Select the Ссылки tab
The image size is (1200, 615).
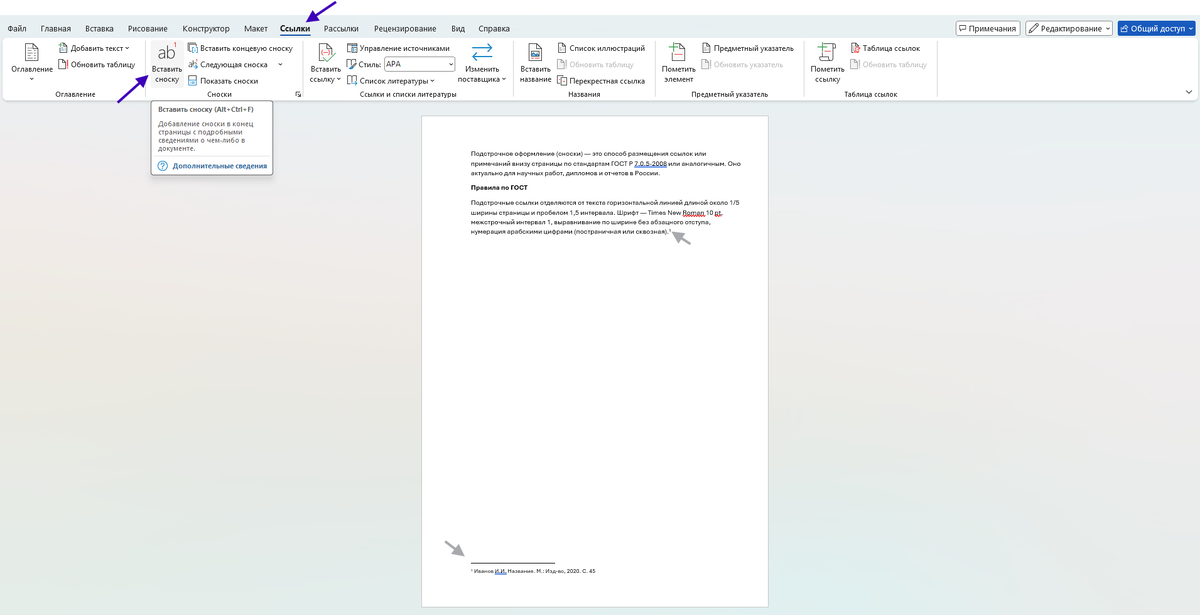[x=295, y=29]
